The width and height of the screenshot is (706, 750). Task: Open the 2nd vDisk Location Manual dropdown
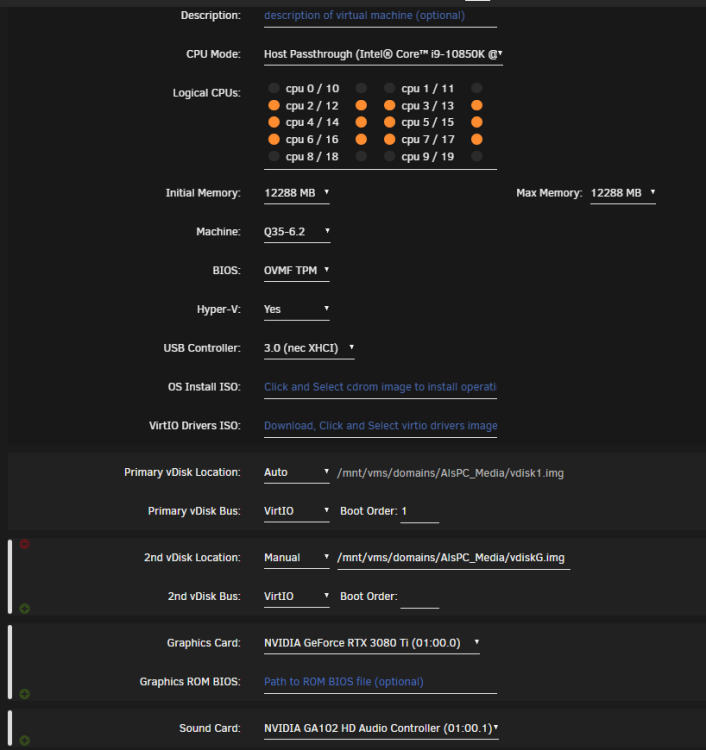point(297,558)
